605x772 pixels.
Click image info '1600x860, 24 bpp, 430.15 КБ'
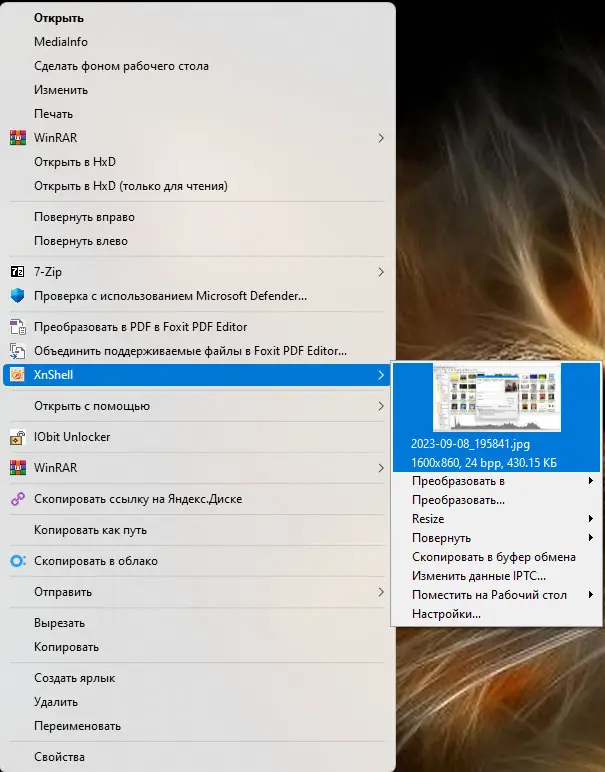484,463
